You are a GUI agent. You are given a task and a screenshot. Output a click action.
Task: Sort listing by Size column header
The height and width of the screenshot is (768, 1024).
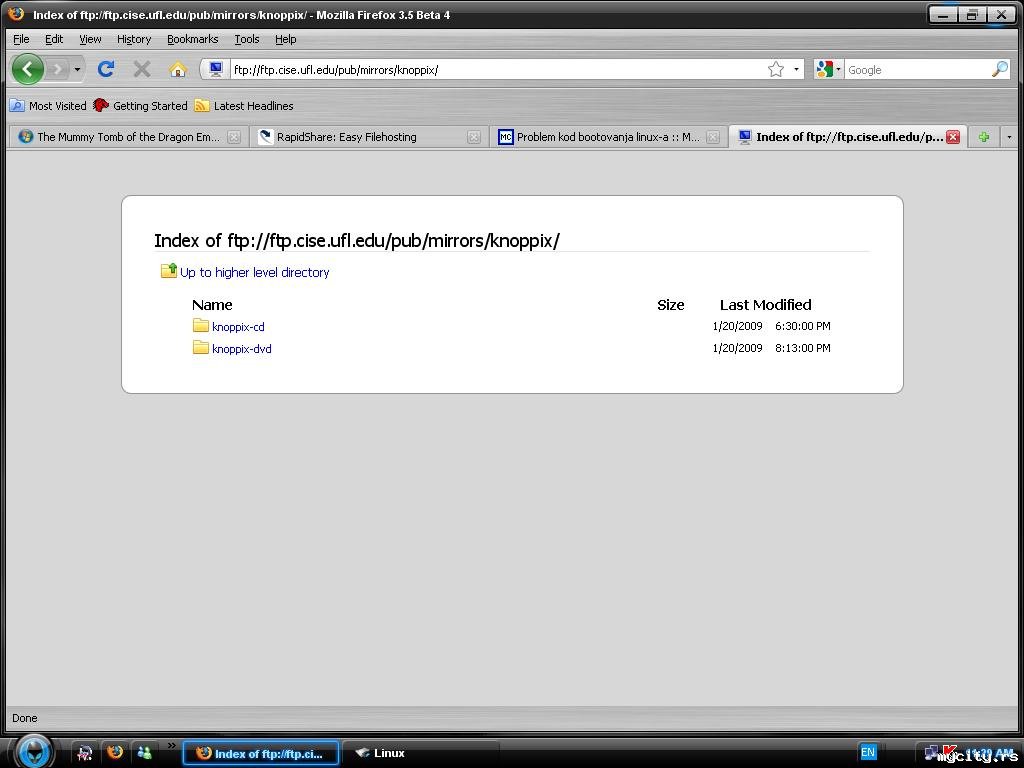click(671, 305)
